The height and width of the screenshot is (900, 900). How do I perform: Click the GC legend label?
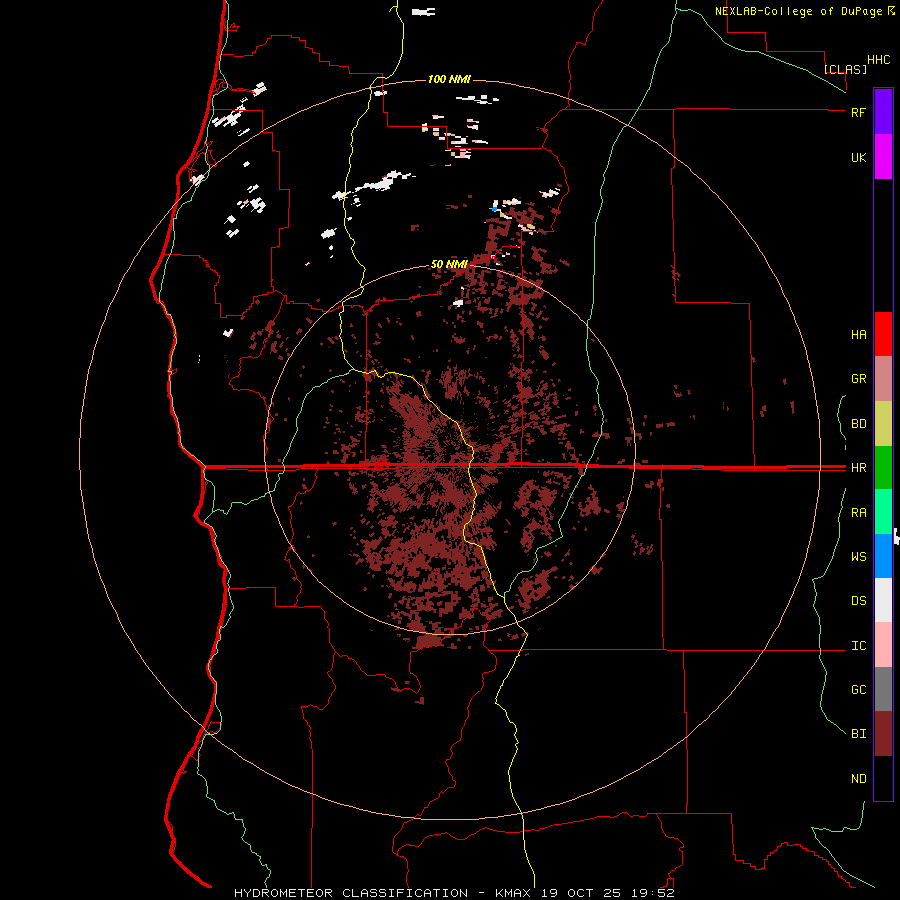[858, 690]
